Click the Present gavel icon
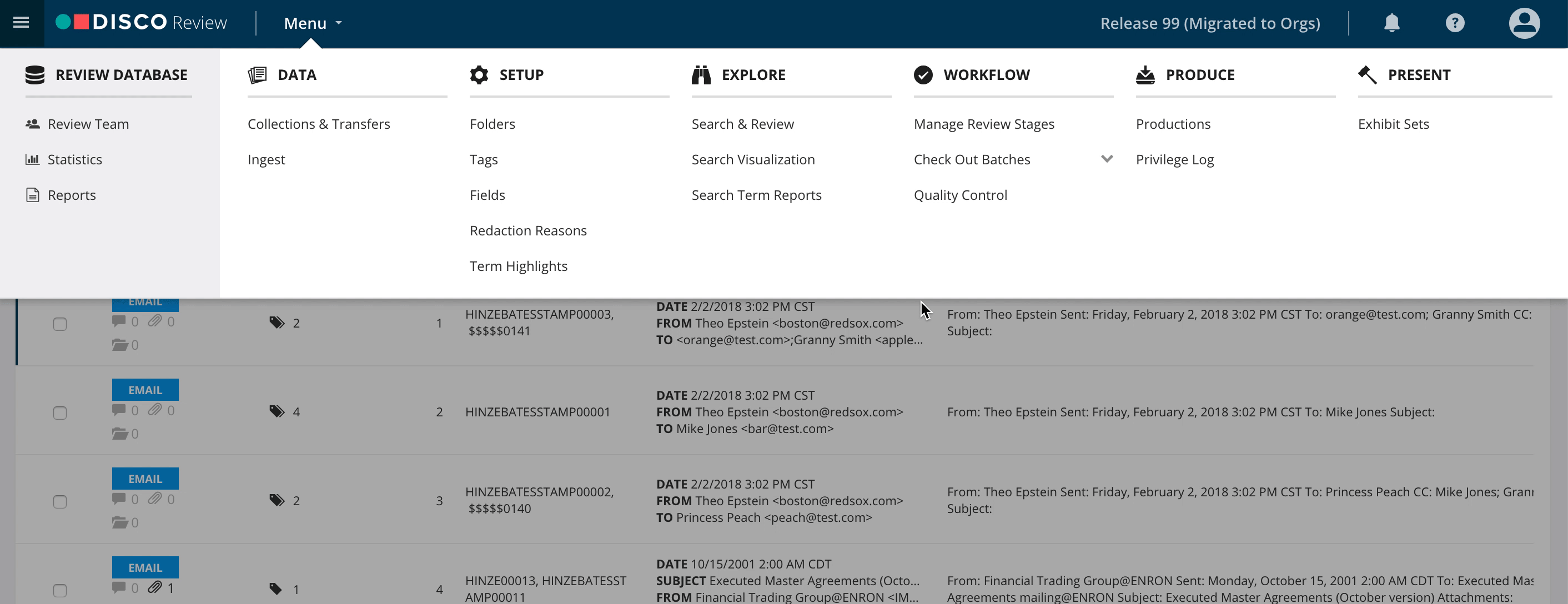Image resolution: width=1568 pixels, height=604 pixels. 1368,75
